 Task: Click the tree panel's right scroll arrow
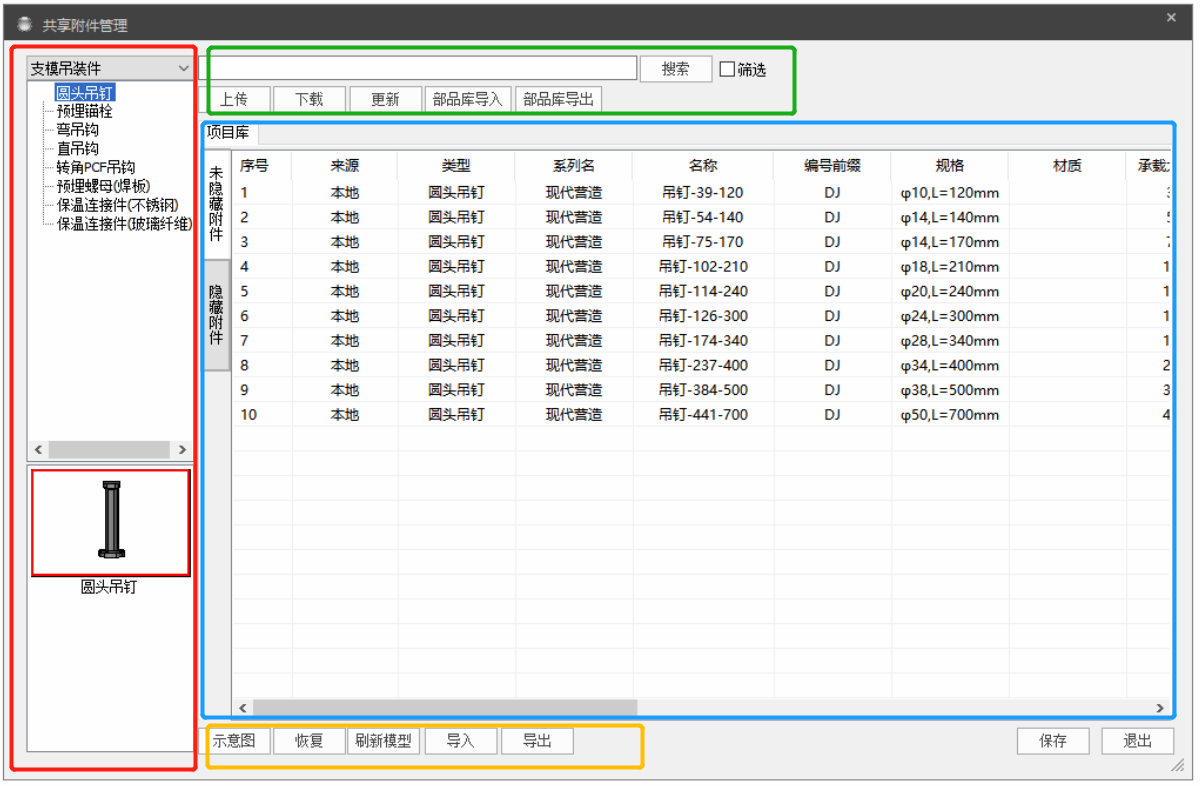point(182,451)
